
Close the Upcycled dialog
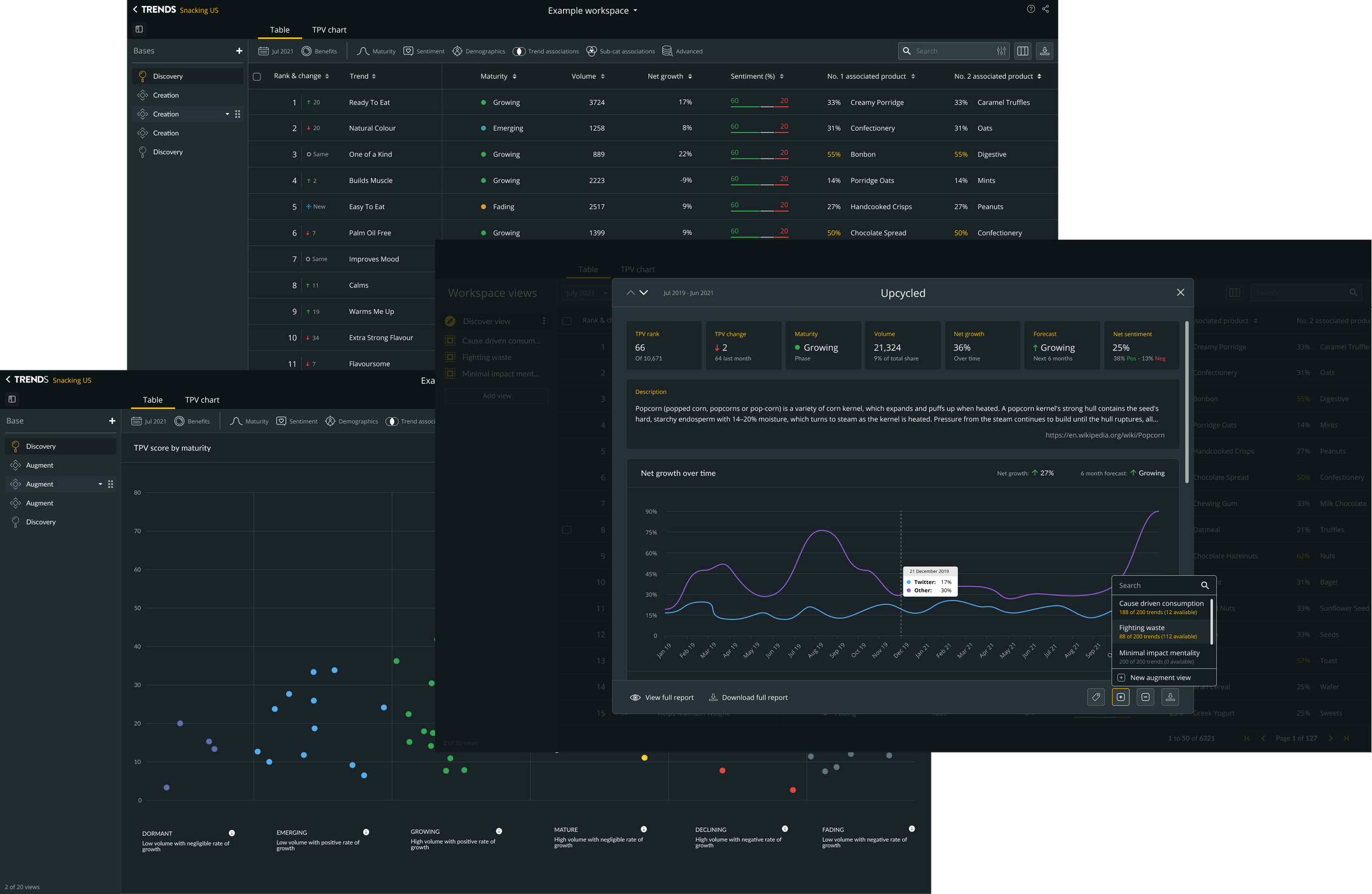[x=1180, y=292]
